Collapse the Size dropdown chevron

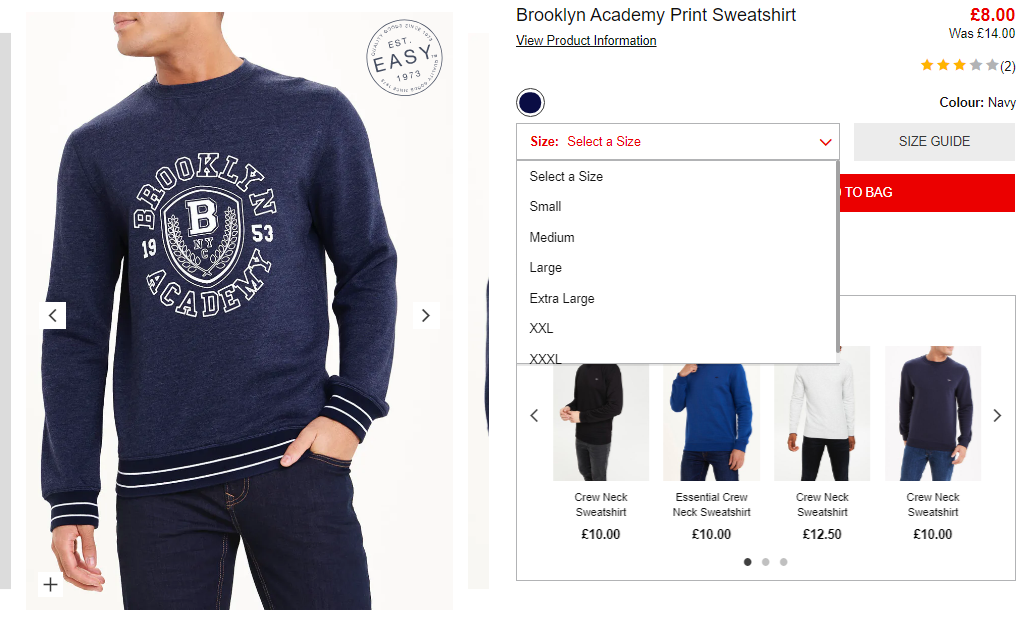point(825,142)
